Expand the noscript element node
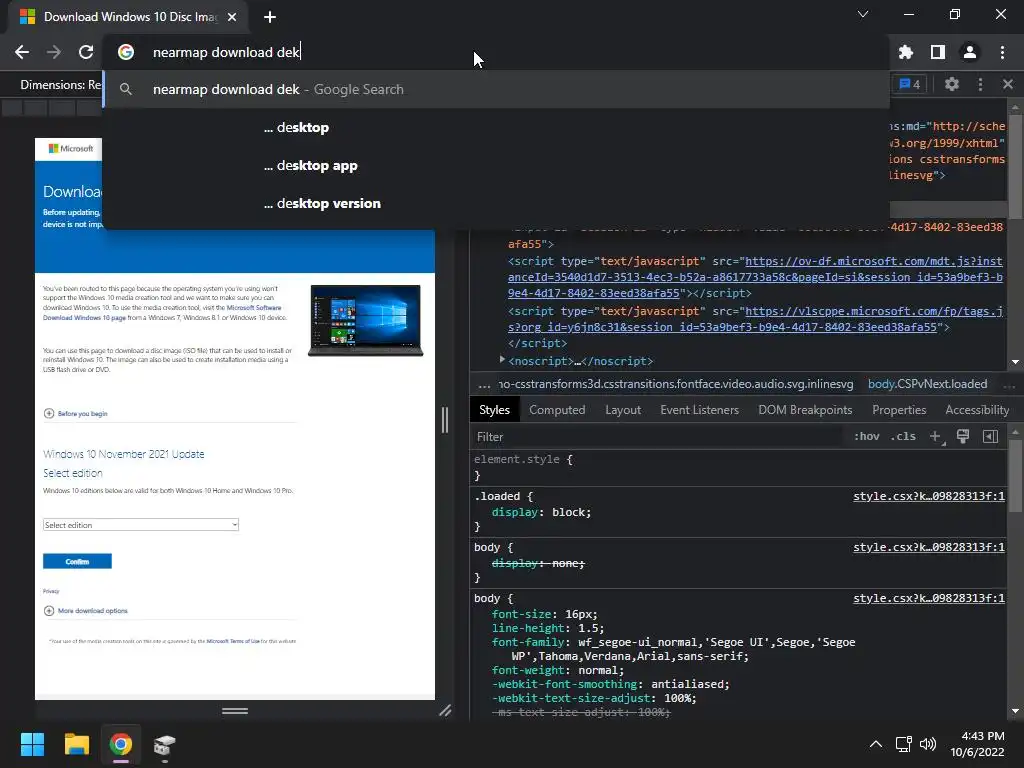 pyautogui.click(x=502, y=360)
